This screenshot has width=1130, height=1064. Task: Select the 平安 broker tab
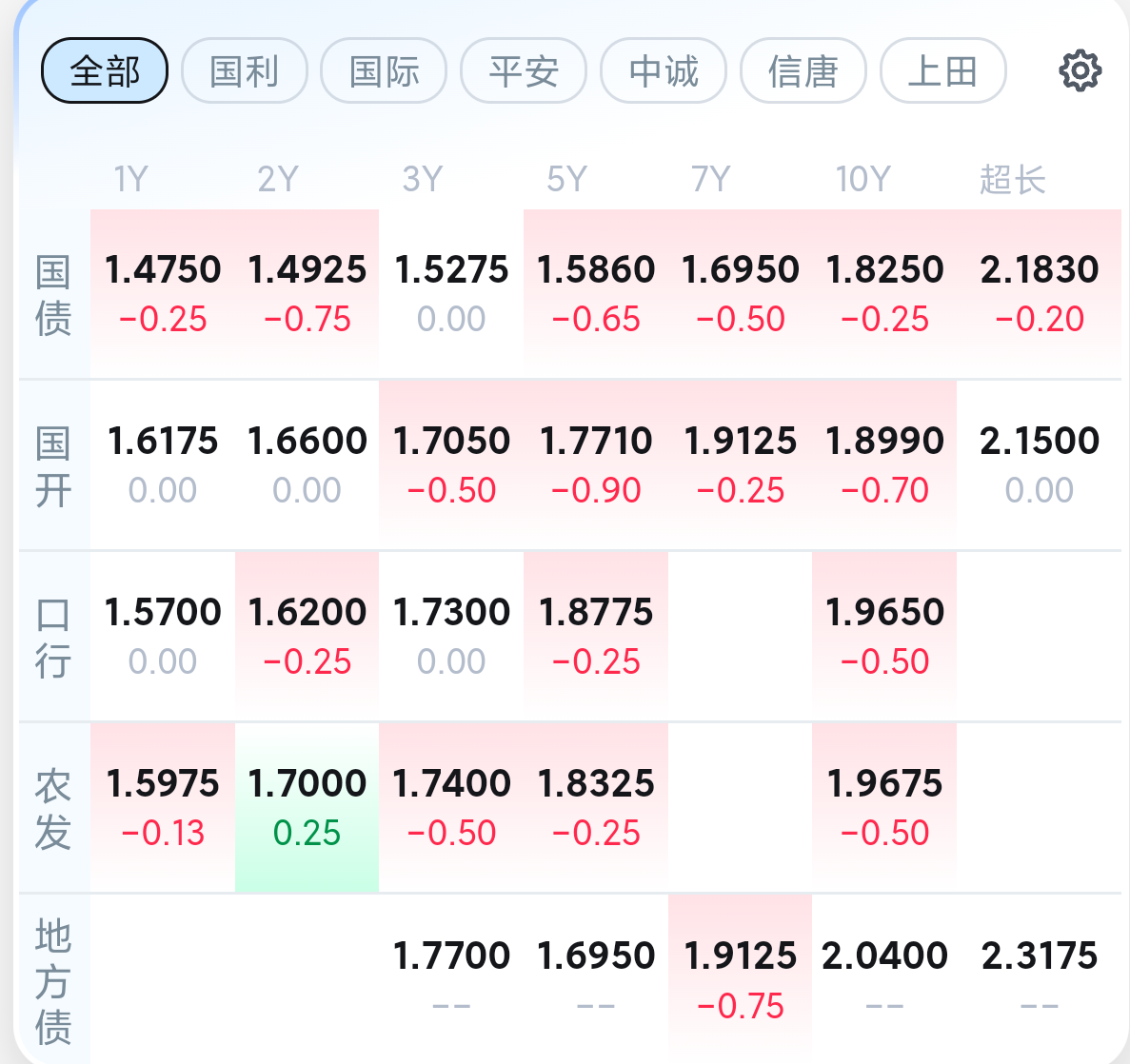coord(524,70)
